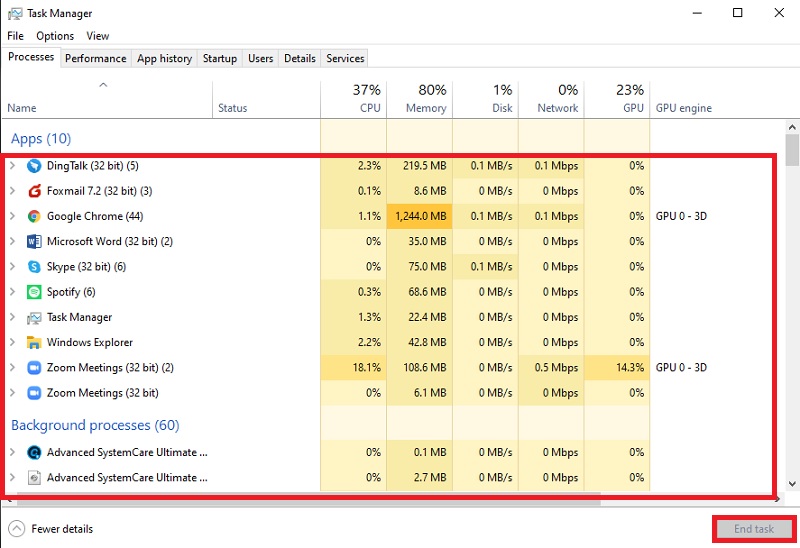Open the Startup tab
Screen dimensions: 800x548
[219, 58]
